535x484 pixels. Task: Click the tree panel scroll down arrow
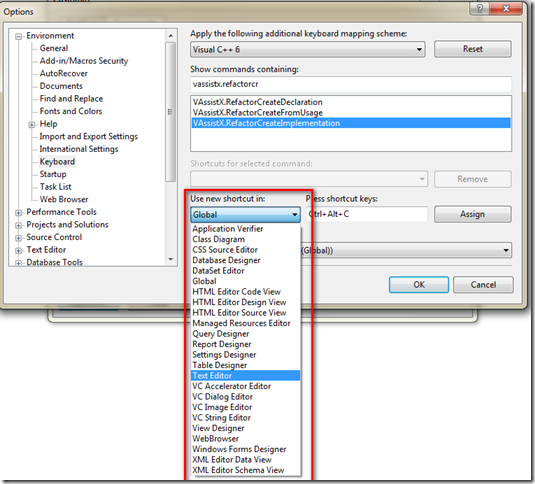click(x=171, y=260)
